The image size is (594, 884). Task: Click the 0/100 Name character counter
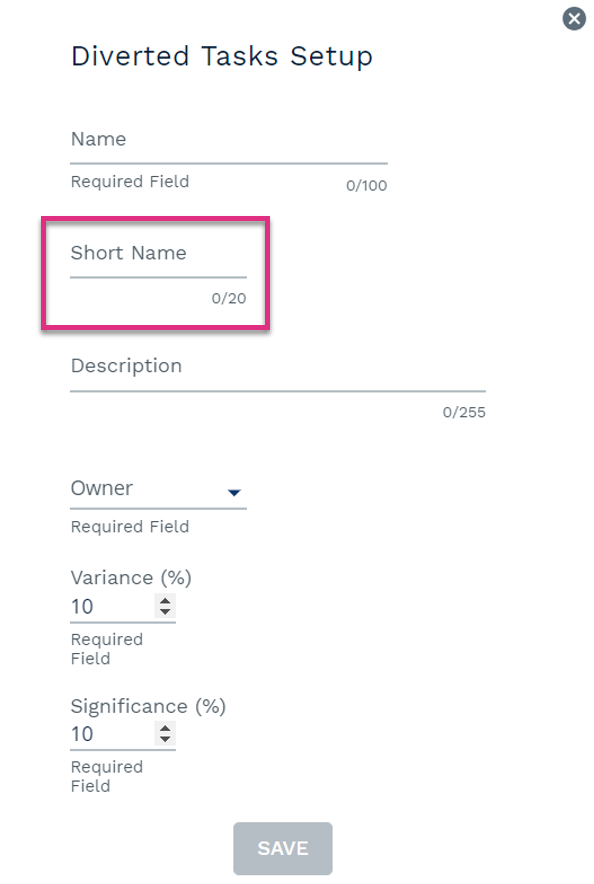tap(366, 185)
